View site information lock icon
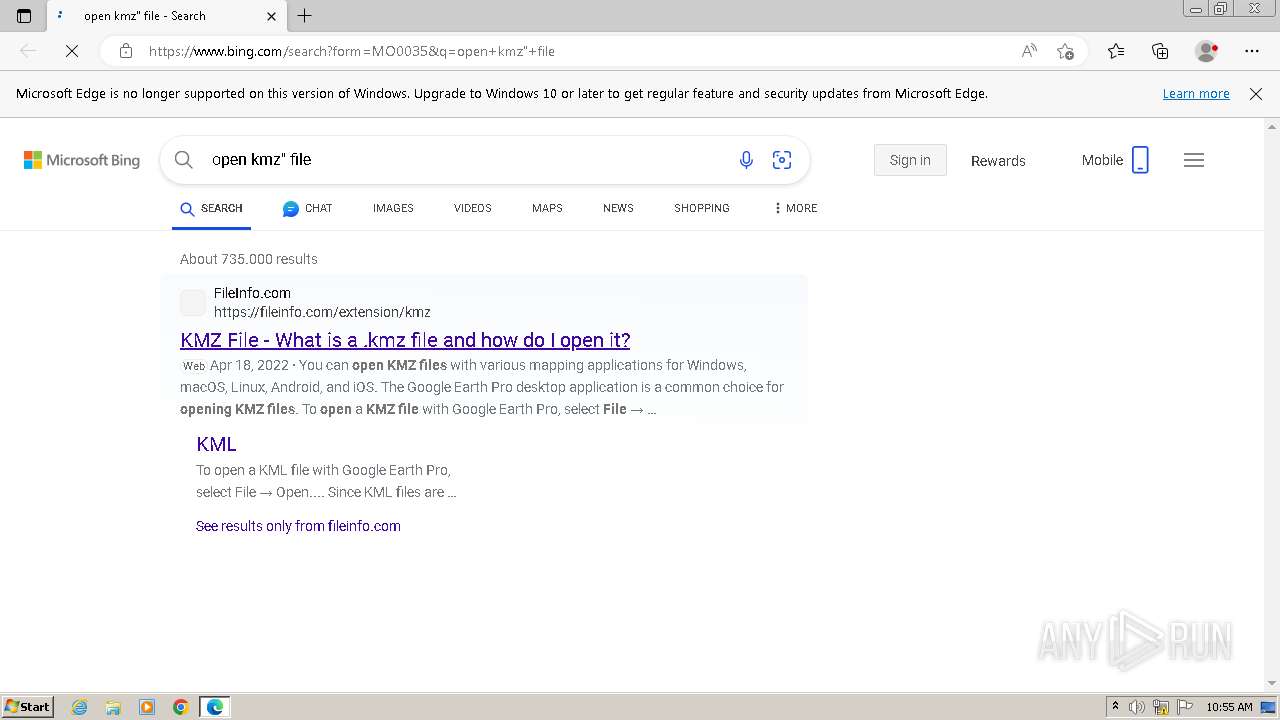 pyautogui.click(x=125, y=51)
